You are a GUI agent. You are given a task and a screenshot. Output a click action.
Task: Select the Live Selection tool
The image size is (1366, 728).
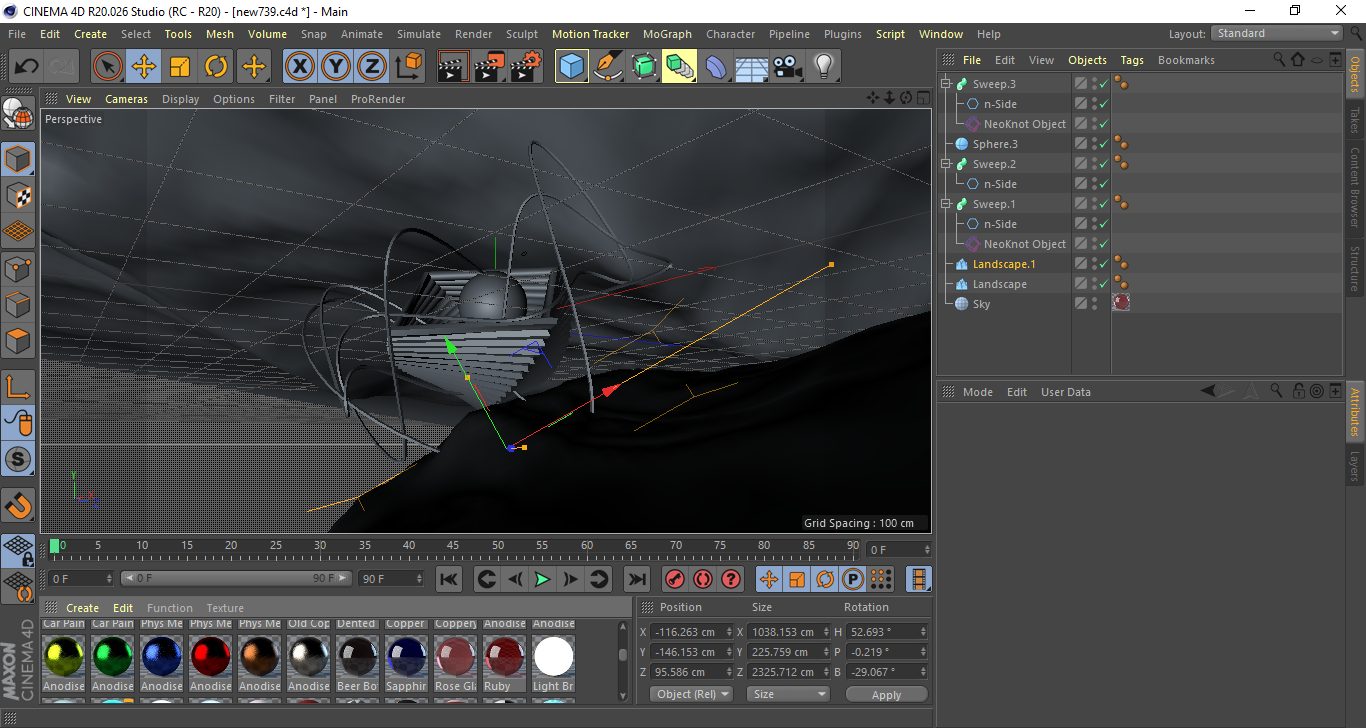point(108,67)
